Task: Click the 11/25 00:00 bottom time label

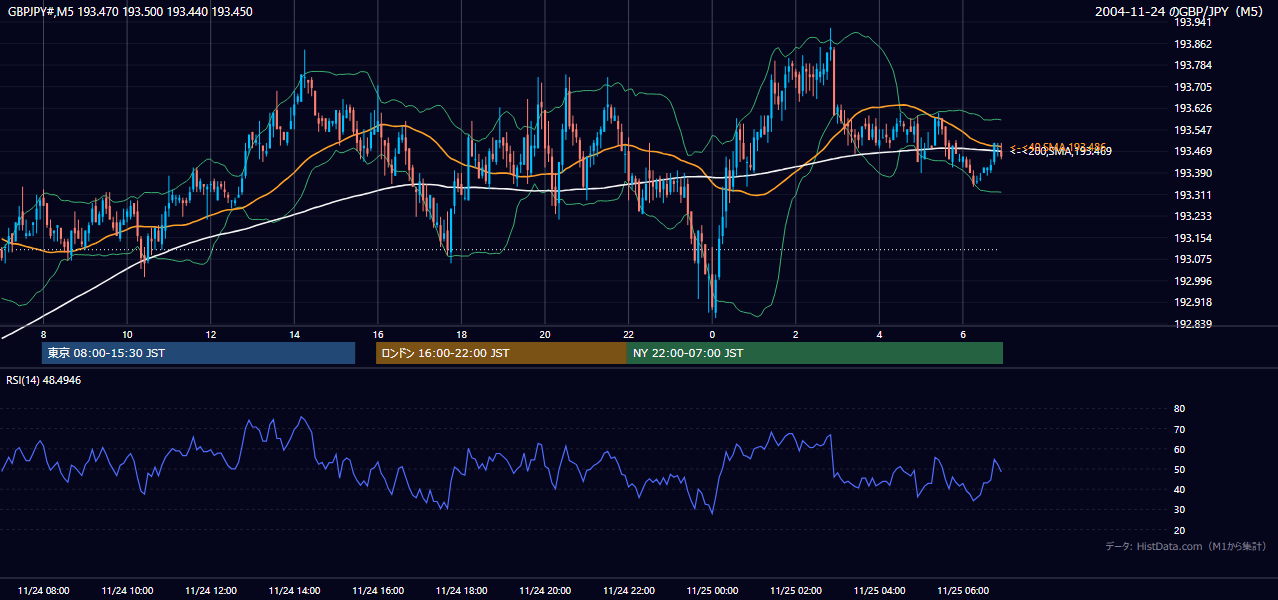Action: pos(712,591)
